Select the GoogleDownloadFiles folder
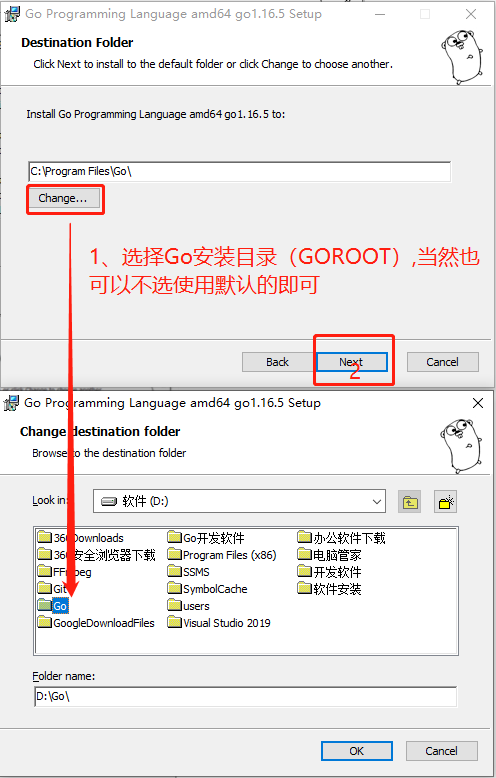 [96, 623]
